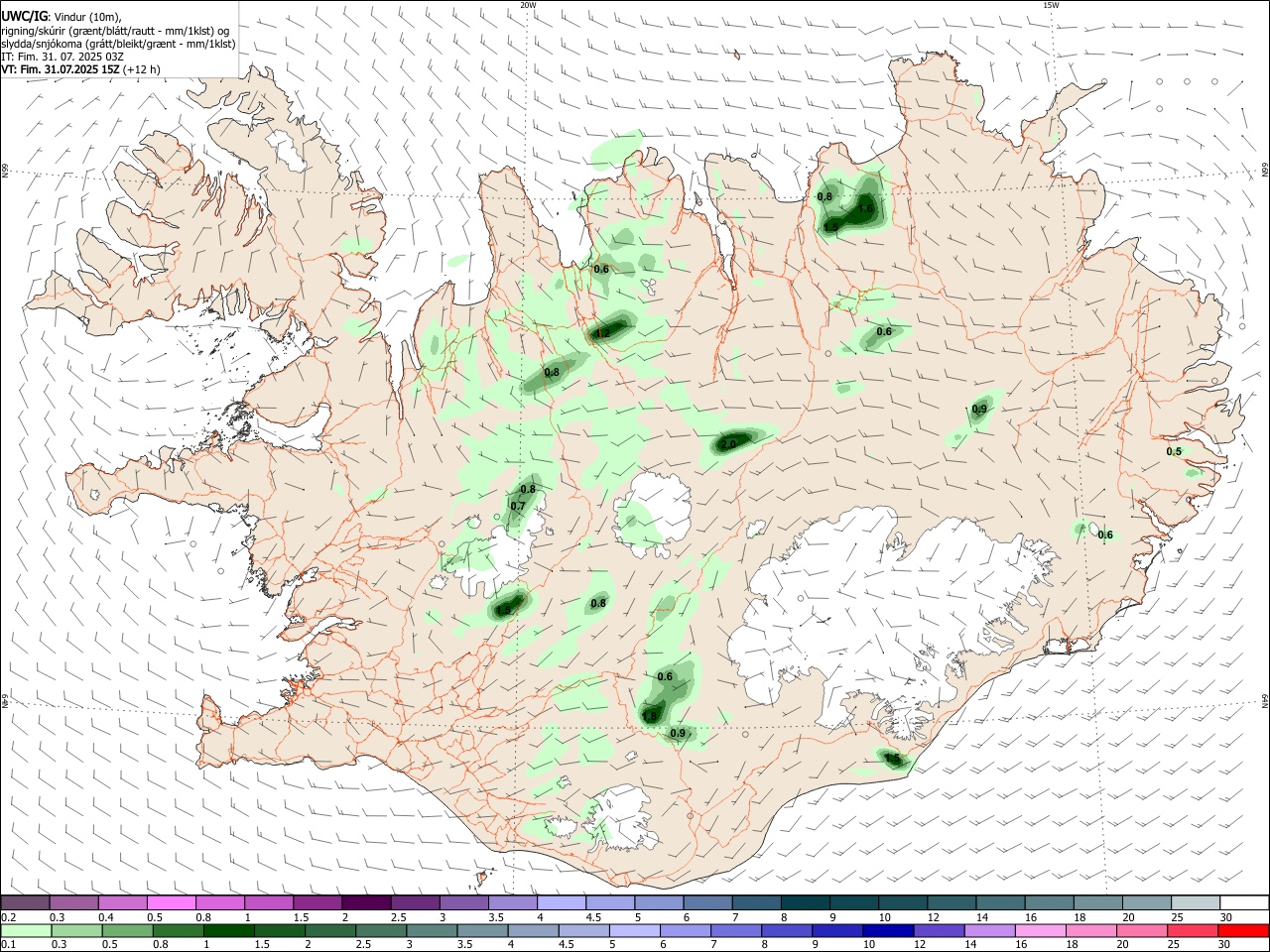Click the "0.7" precipitation label on the map
This screenshot has width=1270, height=952.
[x=518, y=507]
